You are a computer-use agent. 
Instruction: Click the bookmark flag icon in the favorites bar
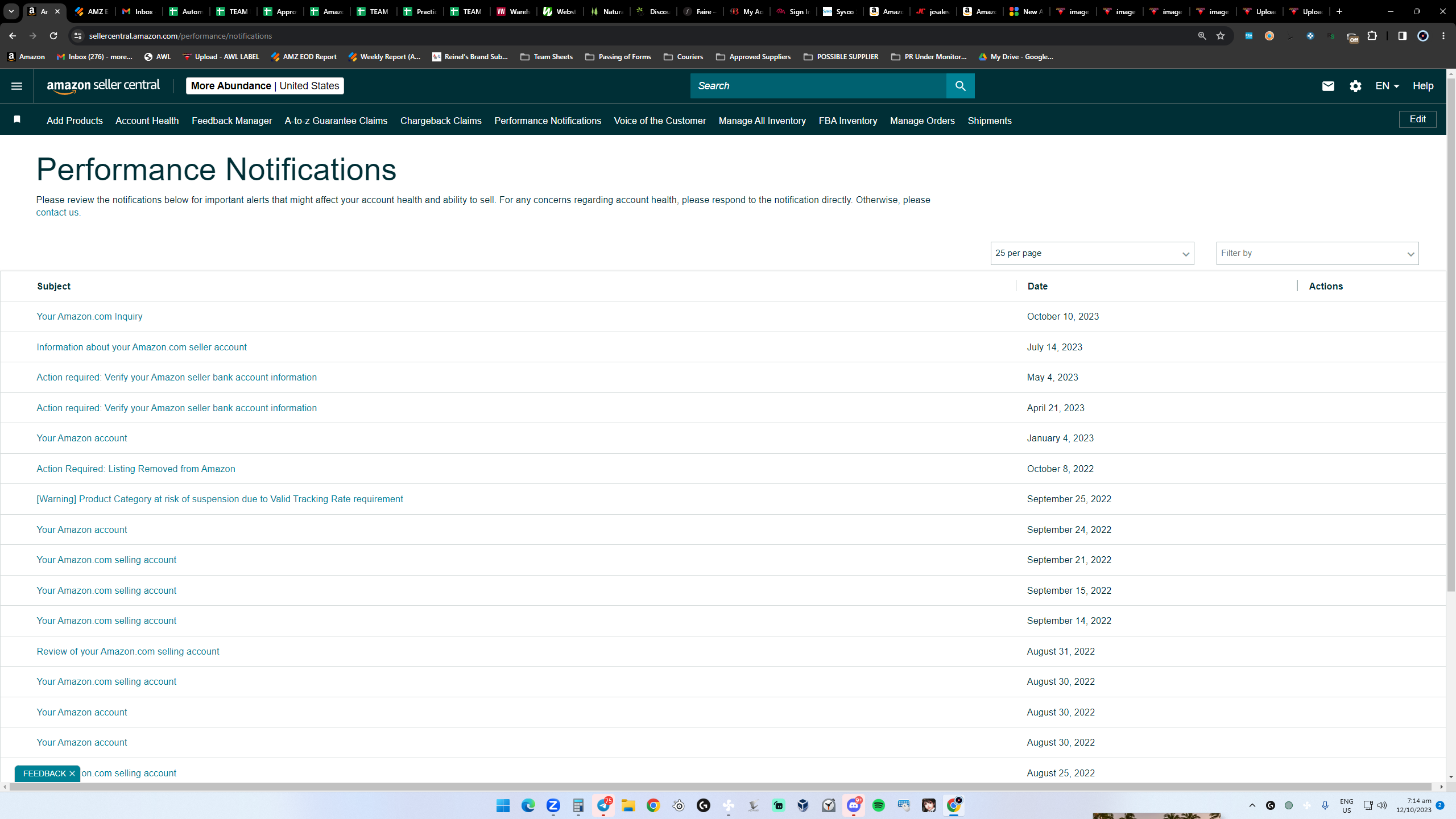tap(17, 119)
